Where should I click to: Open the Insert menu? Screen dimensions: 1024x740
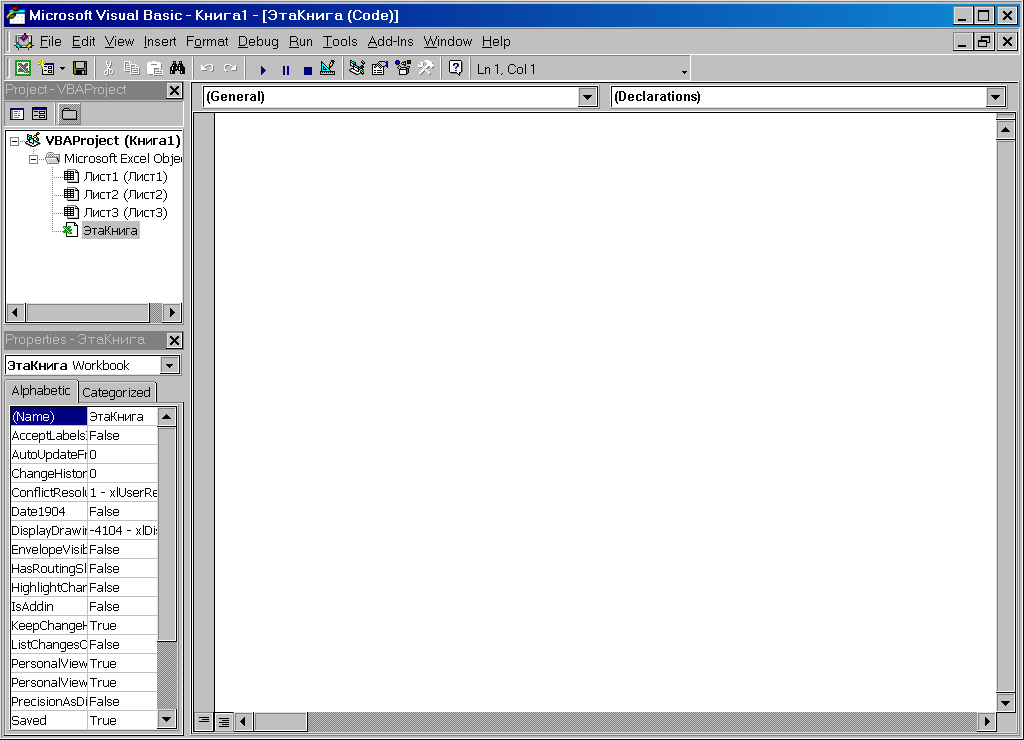point(160,42)
